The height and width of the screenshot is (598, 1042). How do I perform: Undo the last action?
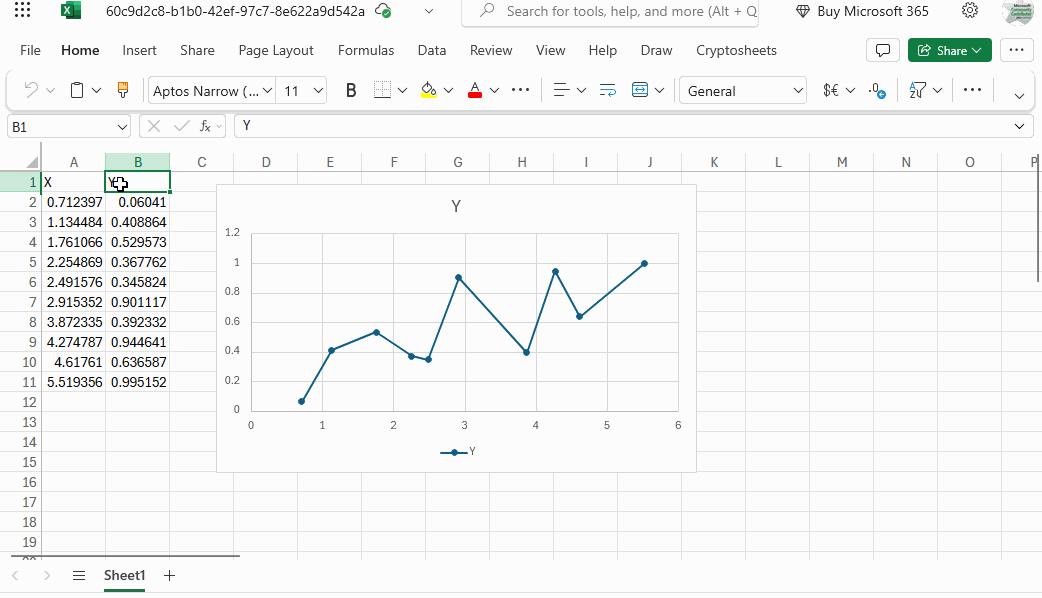(30, 90)
